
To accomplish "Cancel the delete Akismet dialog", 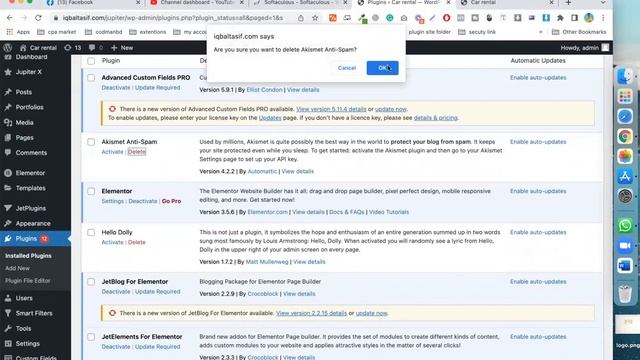I will point(347,68).
